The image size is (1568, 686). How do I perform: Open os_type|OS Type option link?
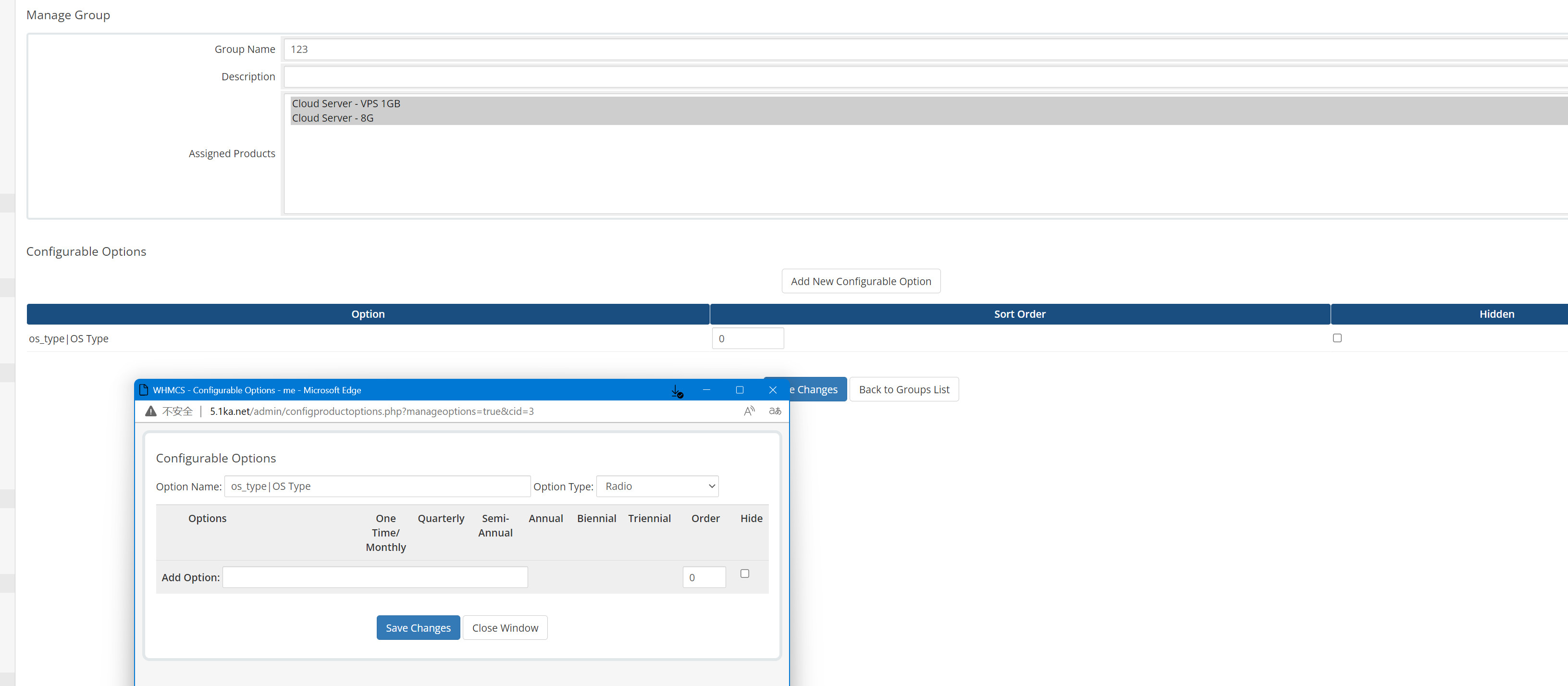click(69, 338)
